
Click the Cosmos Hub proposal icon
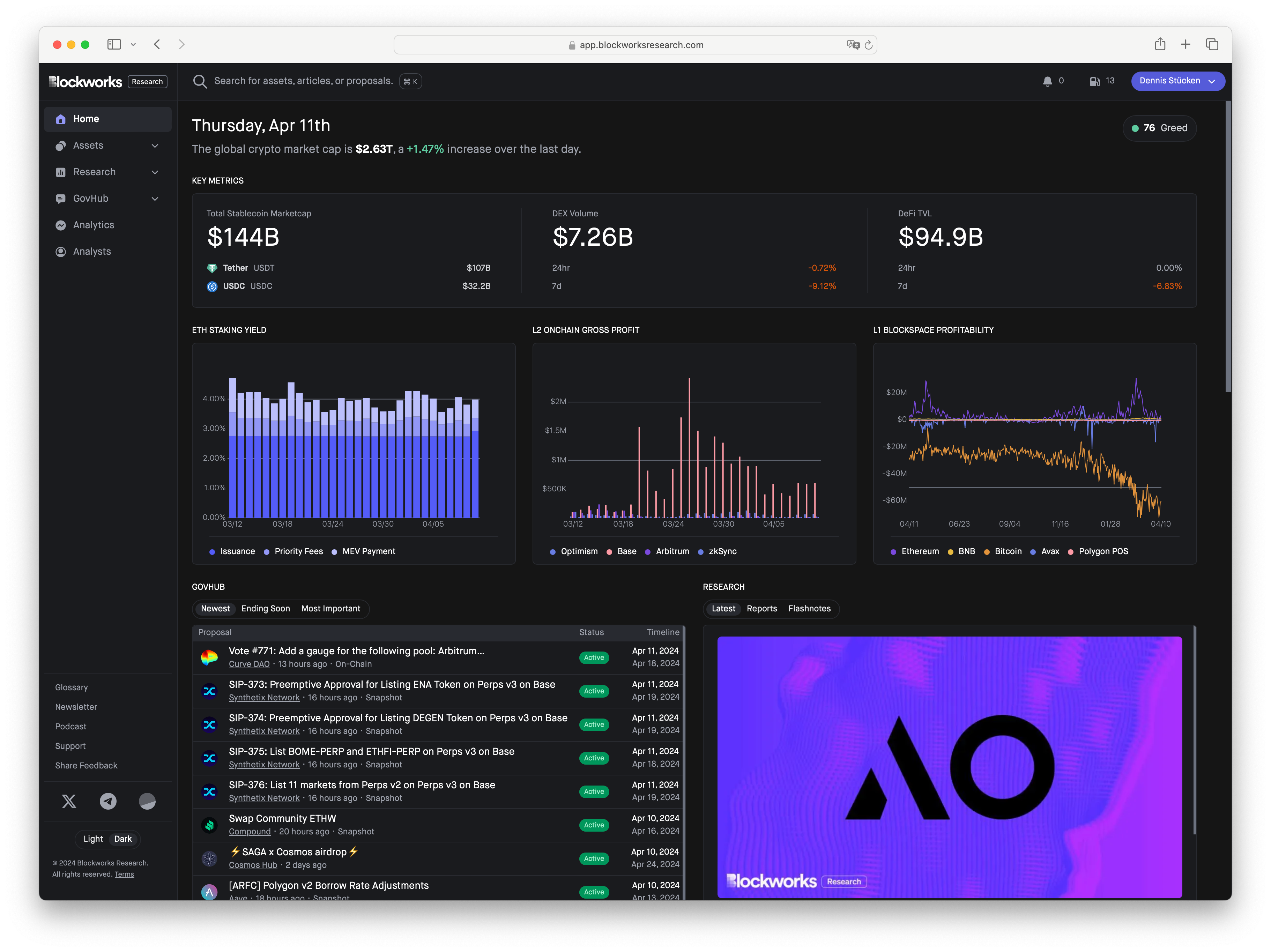[x=209, y=859]
